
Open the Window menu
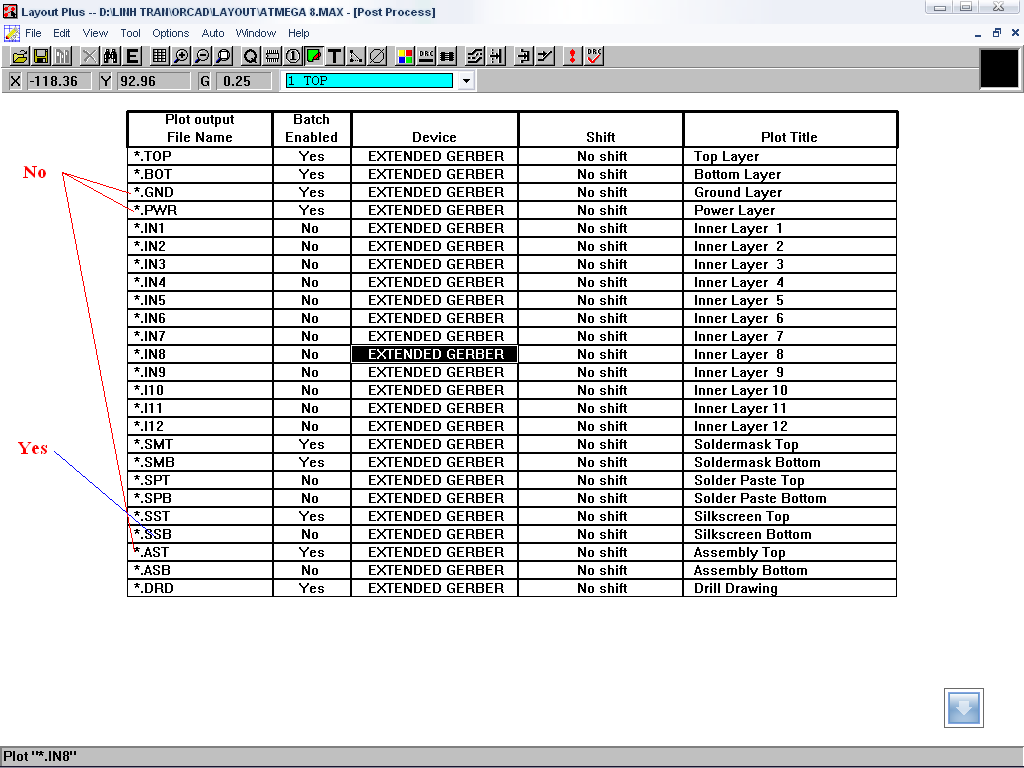coord(255,33)
